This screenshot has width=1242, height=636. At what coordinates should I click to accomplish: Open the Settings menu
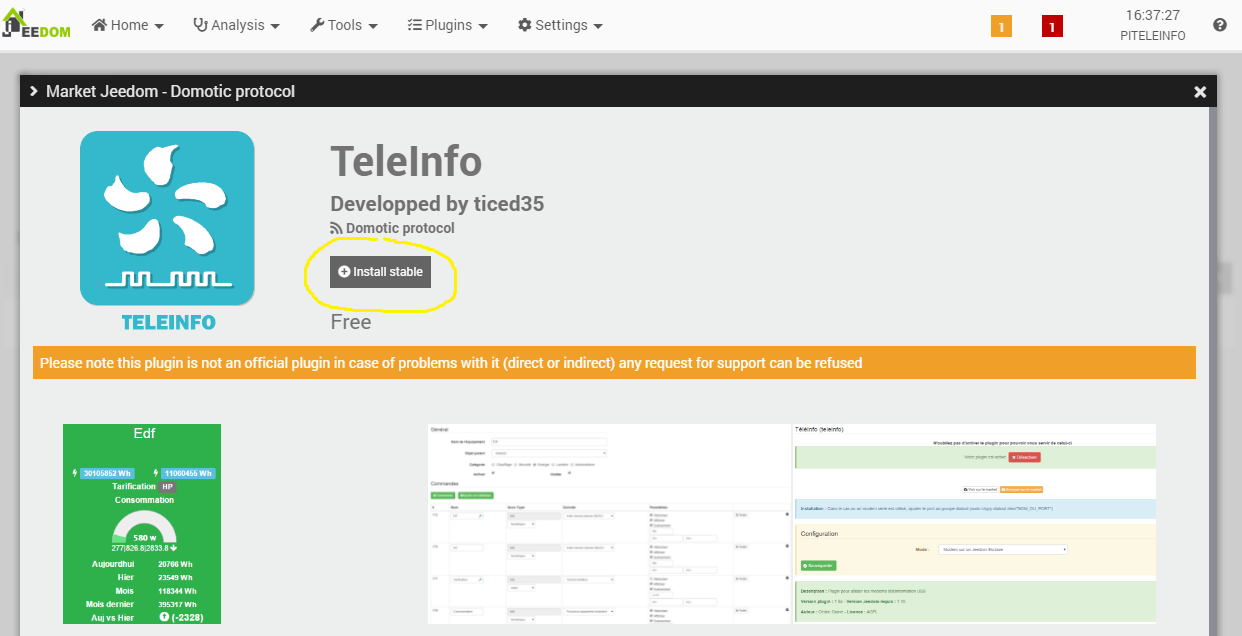(560, 25)
